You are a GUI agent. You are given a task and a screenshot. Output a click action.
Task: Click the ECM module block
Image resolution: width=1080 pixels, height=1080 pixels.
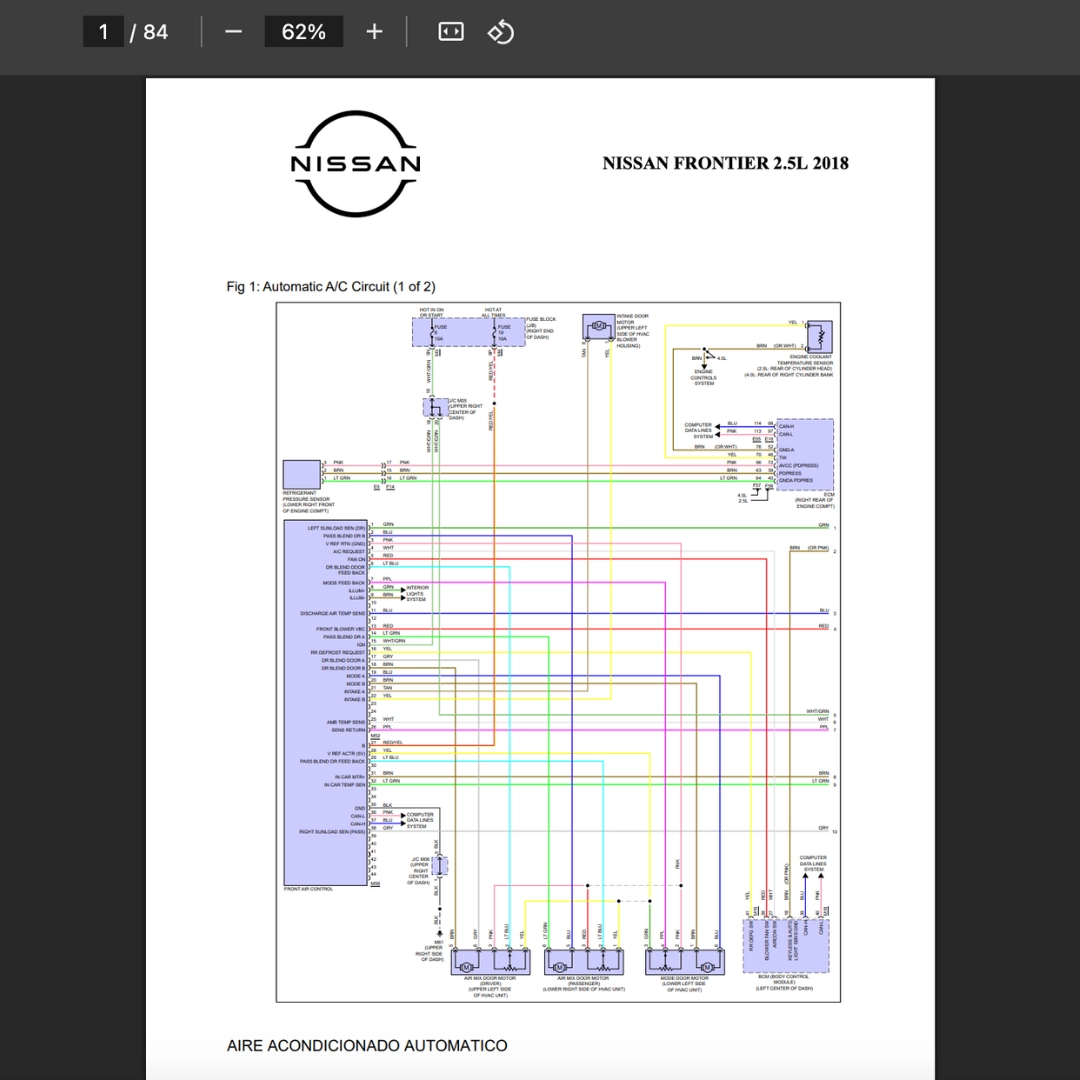804,454
